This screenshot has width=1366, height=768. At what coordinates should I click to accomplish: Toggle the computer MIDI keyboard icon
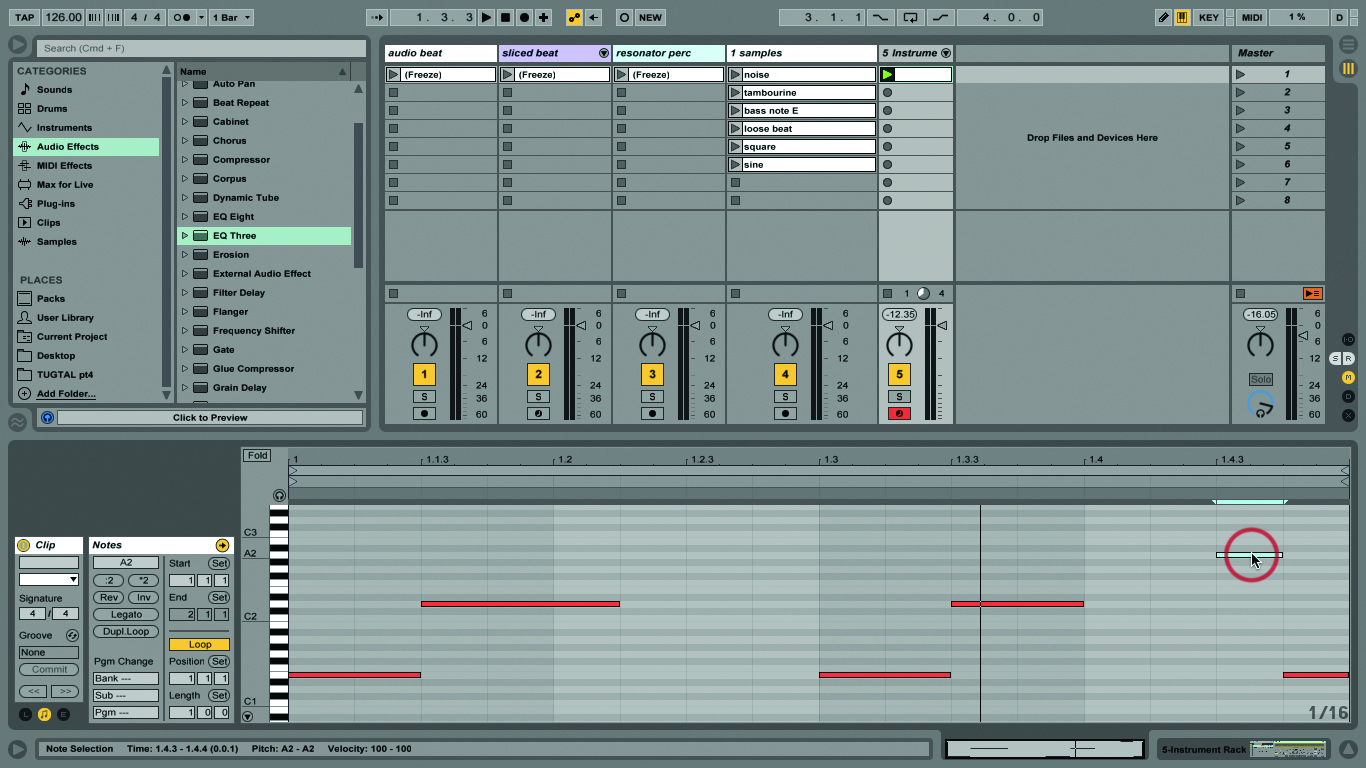tap(1183, 17)
